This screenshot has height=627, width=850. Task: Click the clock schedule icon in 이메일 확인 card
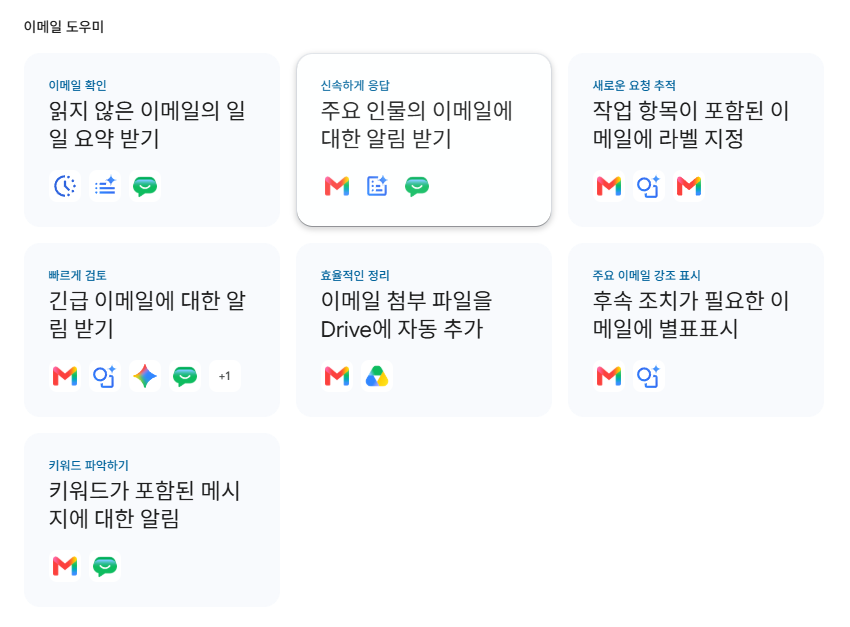(x=65, y=186)
